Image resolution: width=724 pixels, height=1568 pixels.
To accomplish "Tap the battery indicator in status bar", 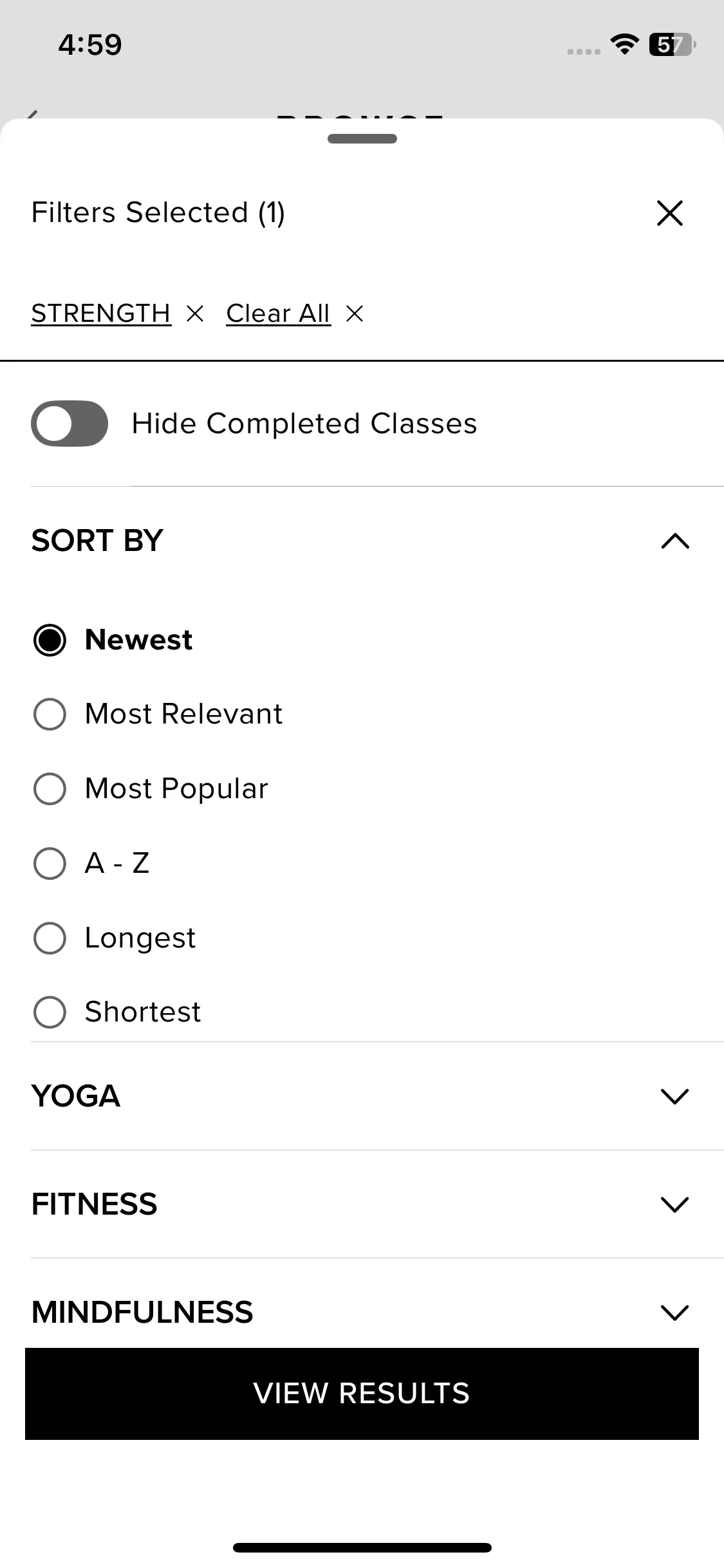I will (x=672, y=44).
